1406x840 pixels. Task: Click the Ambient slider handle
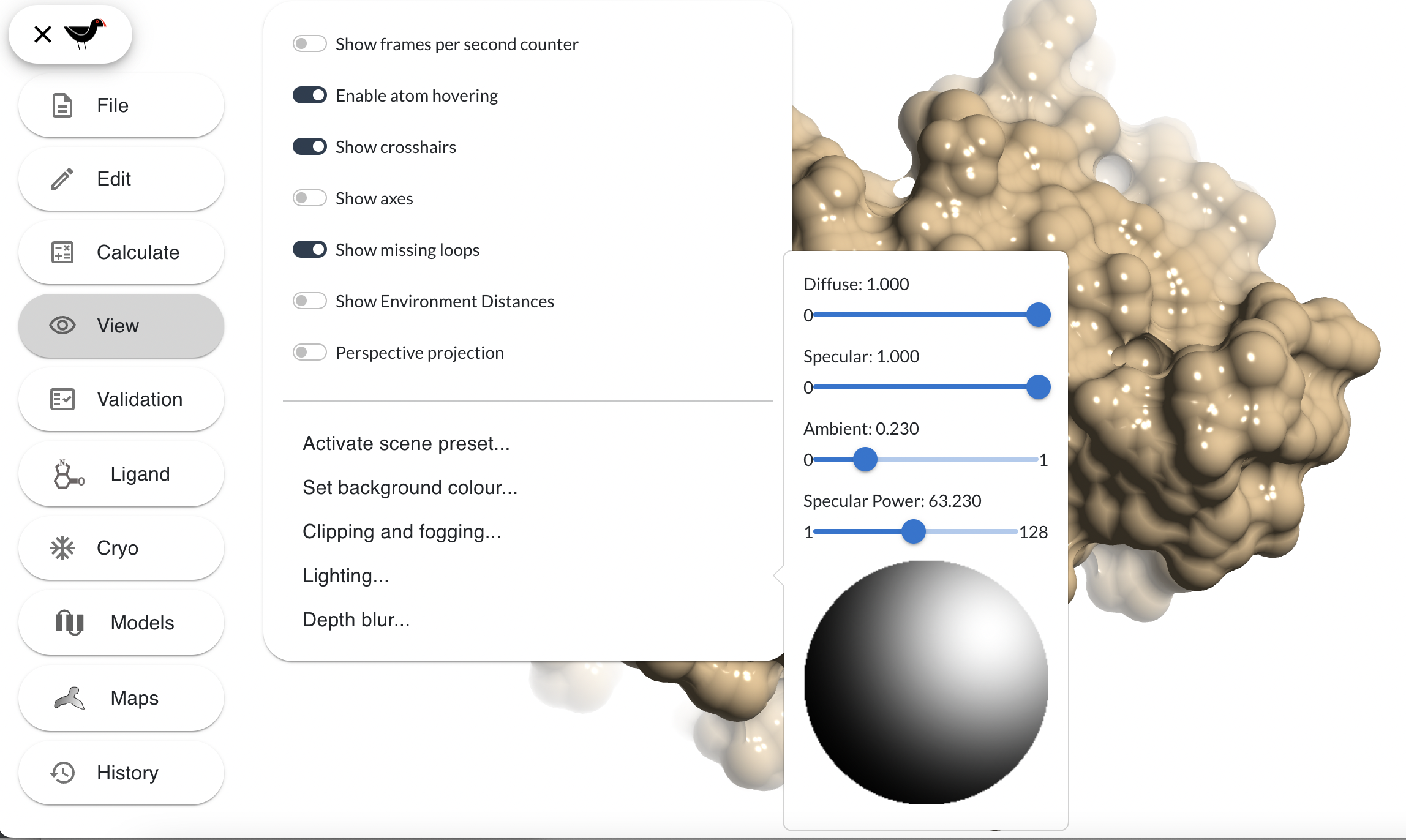(x=865, y=459)
